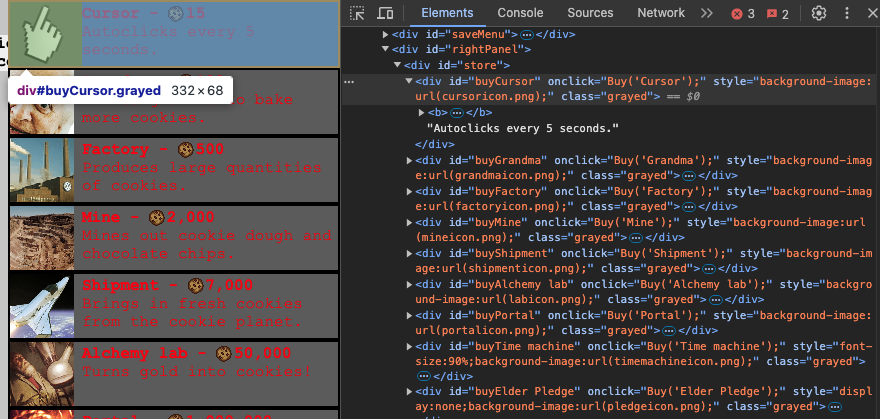
Task: Click the Shipment space shuttle thumbnail
Action: [42, 306]
